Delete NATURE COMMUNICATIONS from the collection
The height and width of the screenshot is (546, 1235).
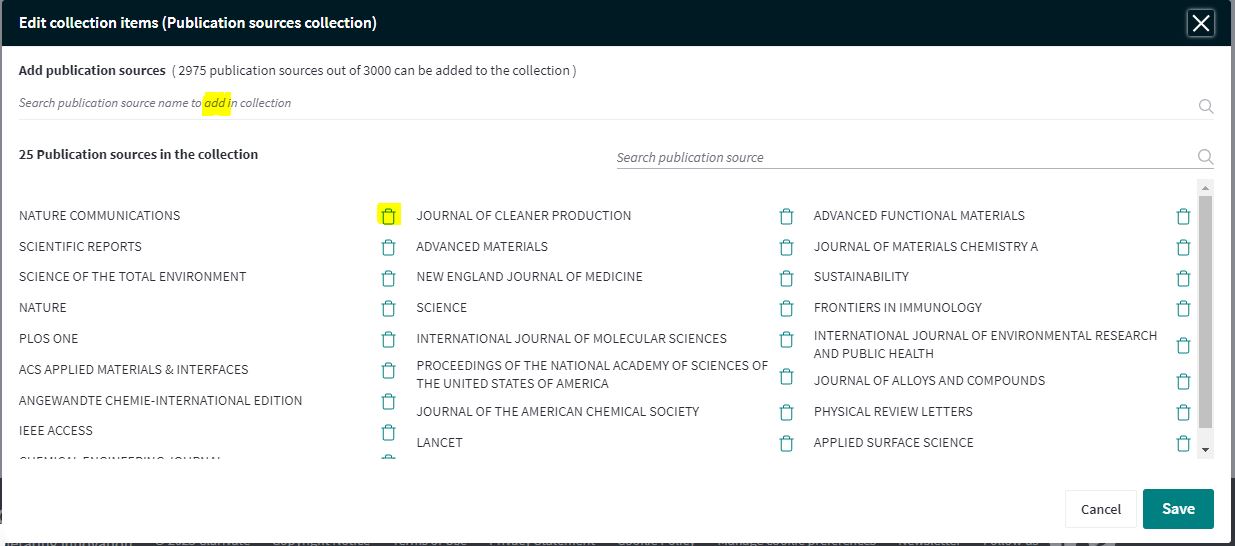tap(389, 216)
